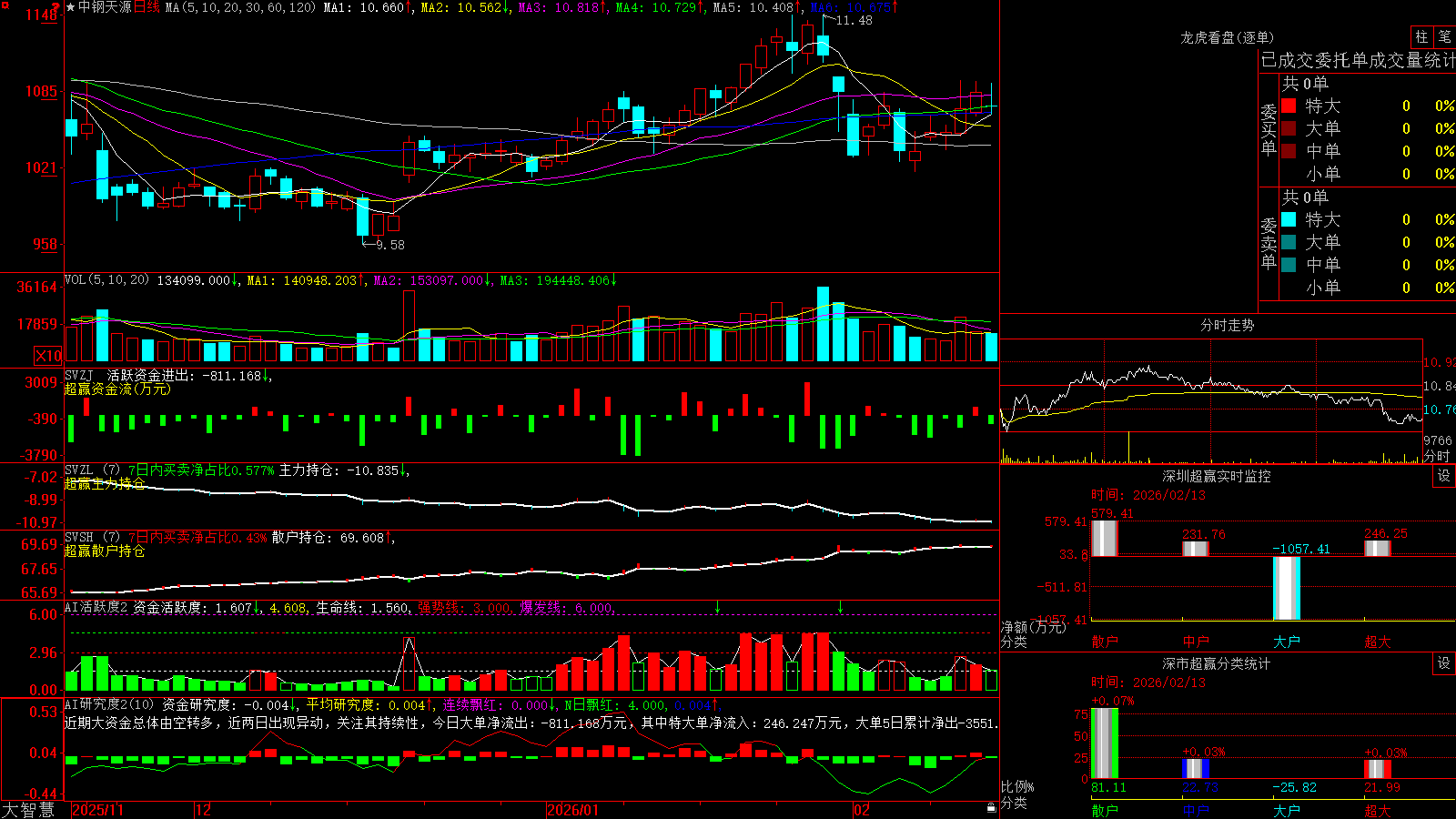Click the 委卖单 vertical label

point(1269,244)
